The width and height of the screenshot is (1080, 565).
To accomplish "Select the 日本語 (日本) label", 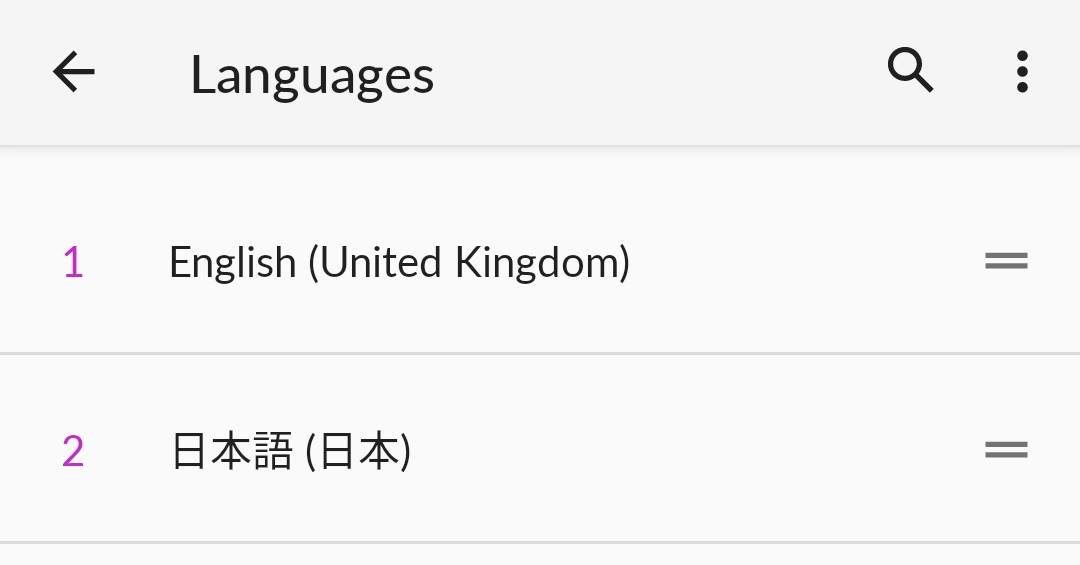I will point(291,452).
